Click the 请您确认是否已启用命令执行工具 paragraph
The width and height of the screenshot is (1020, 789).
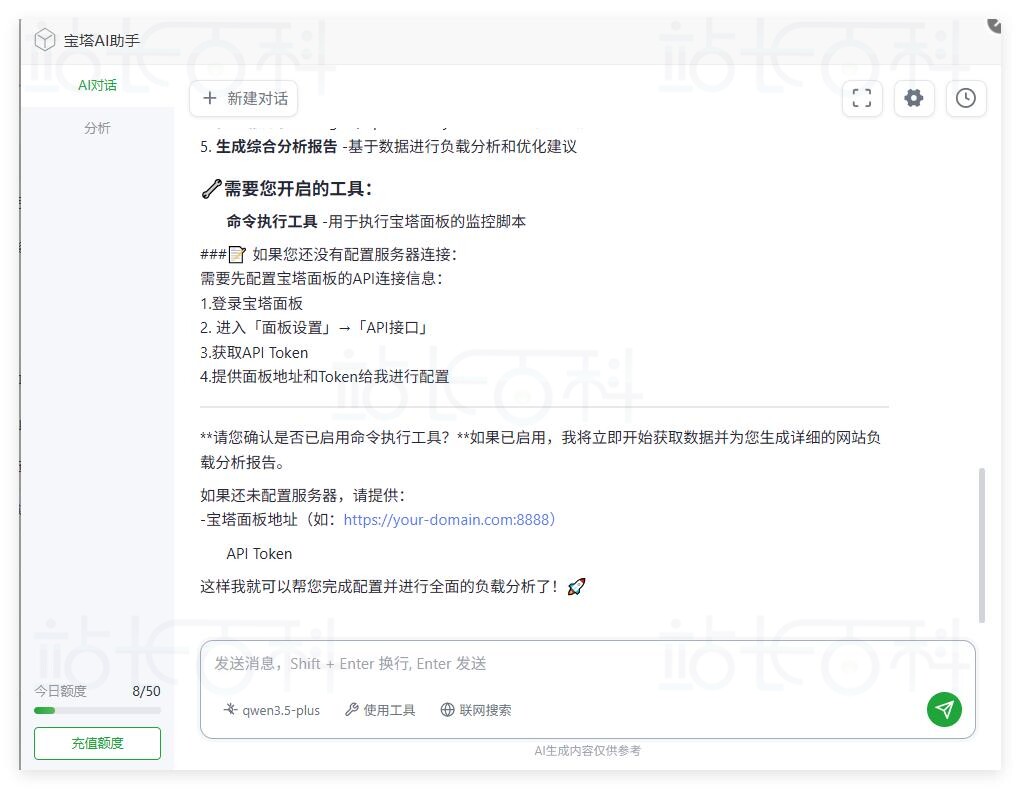tap(541, 449)
